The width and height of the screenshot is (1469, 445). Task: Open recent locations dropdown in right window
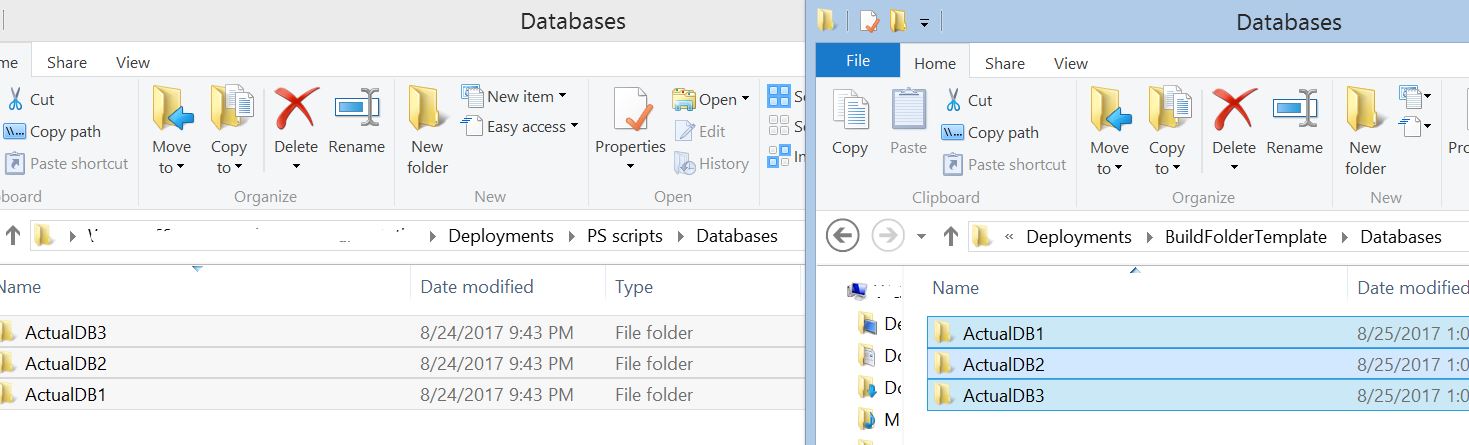coord(921,237)
